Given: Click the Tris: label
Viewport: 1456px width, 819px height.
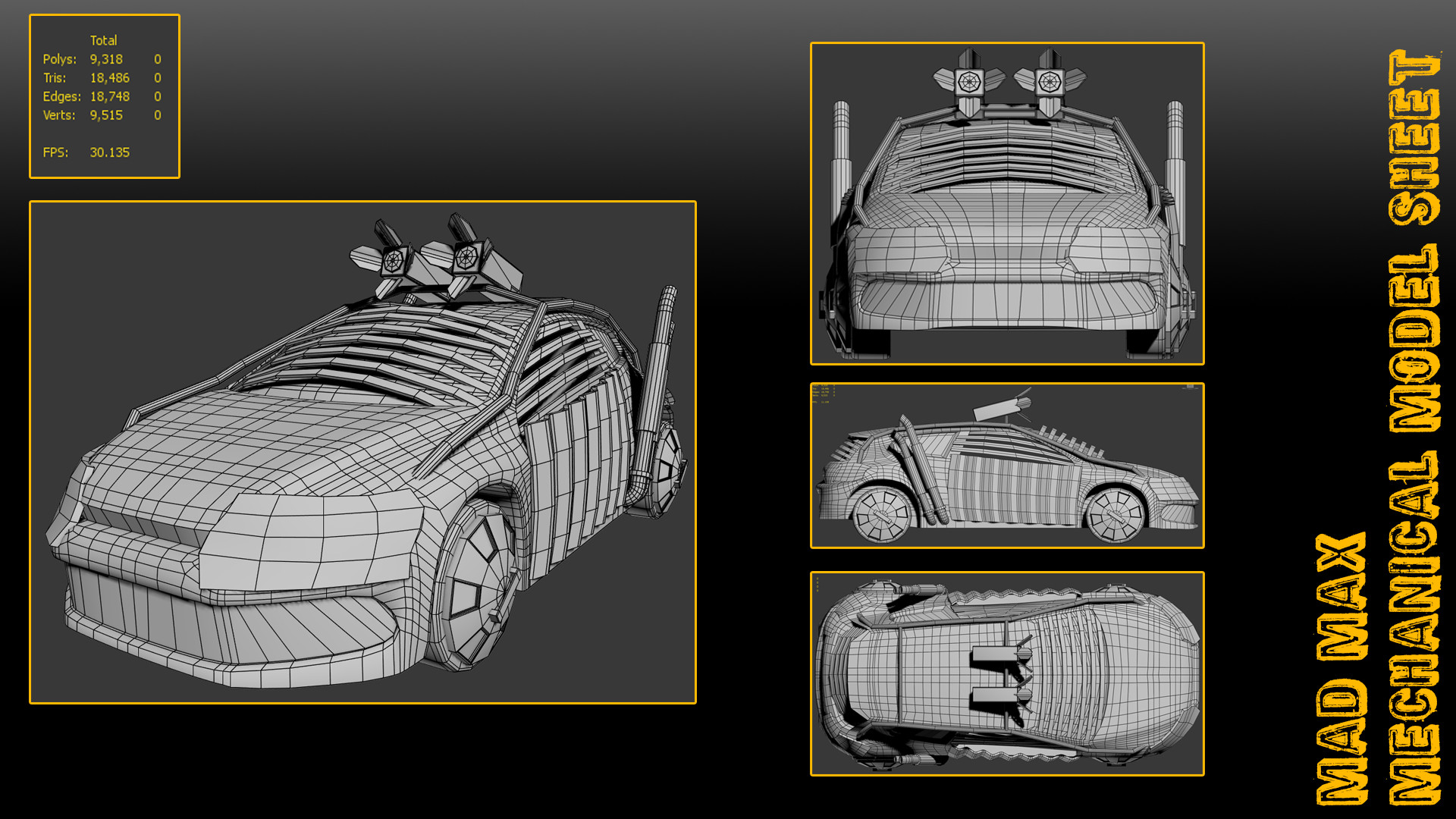Looking at the screenshot, I should (x=55, y=78).
